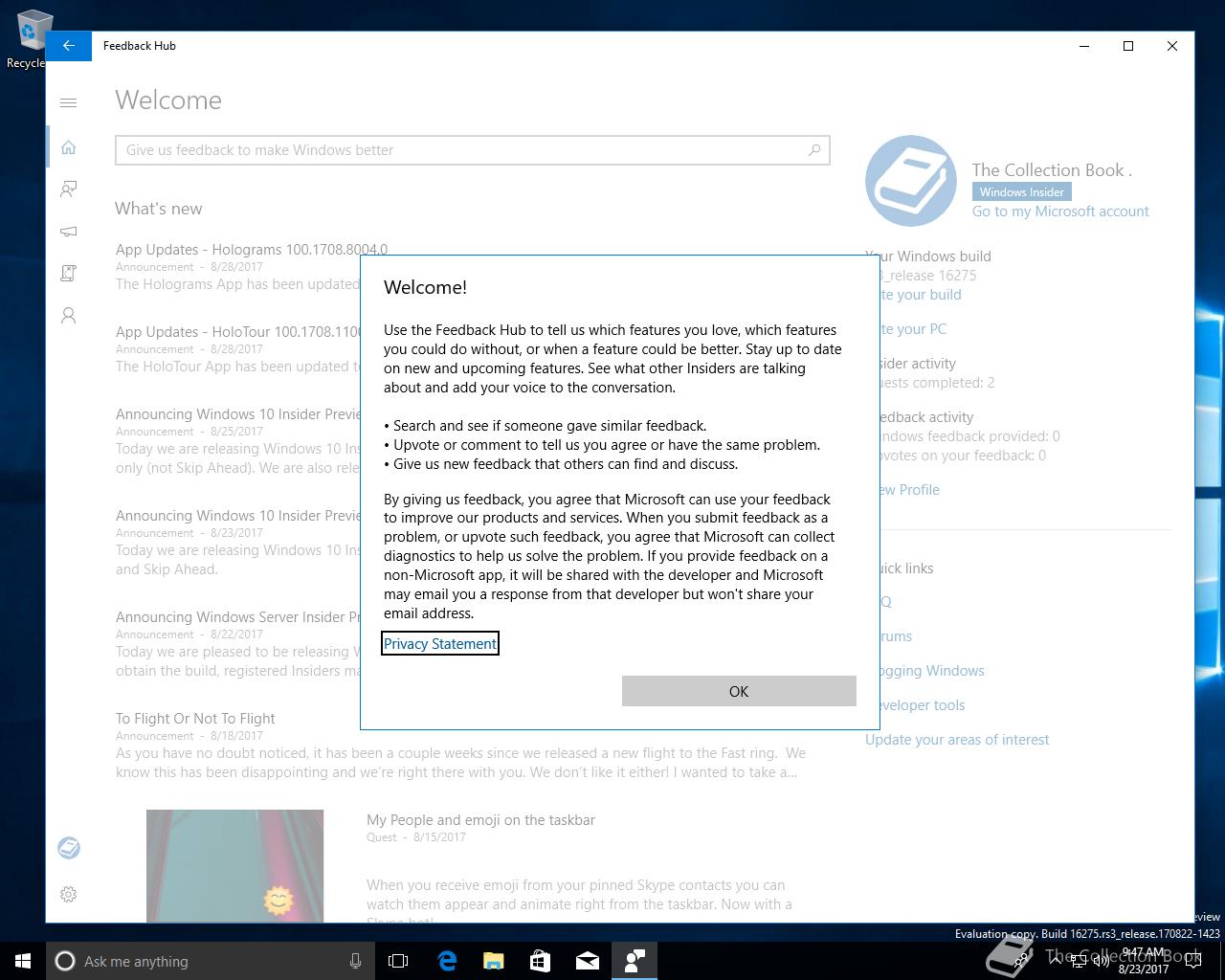The height and width of the screenshot is (980, 1225).
Task: Open 'App Updates - HoloTour' announcement
Action: pyautogui.click(x=238, y=332)
